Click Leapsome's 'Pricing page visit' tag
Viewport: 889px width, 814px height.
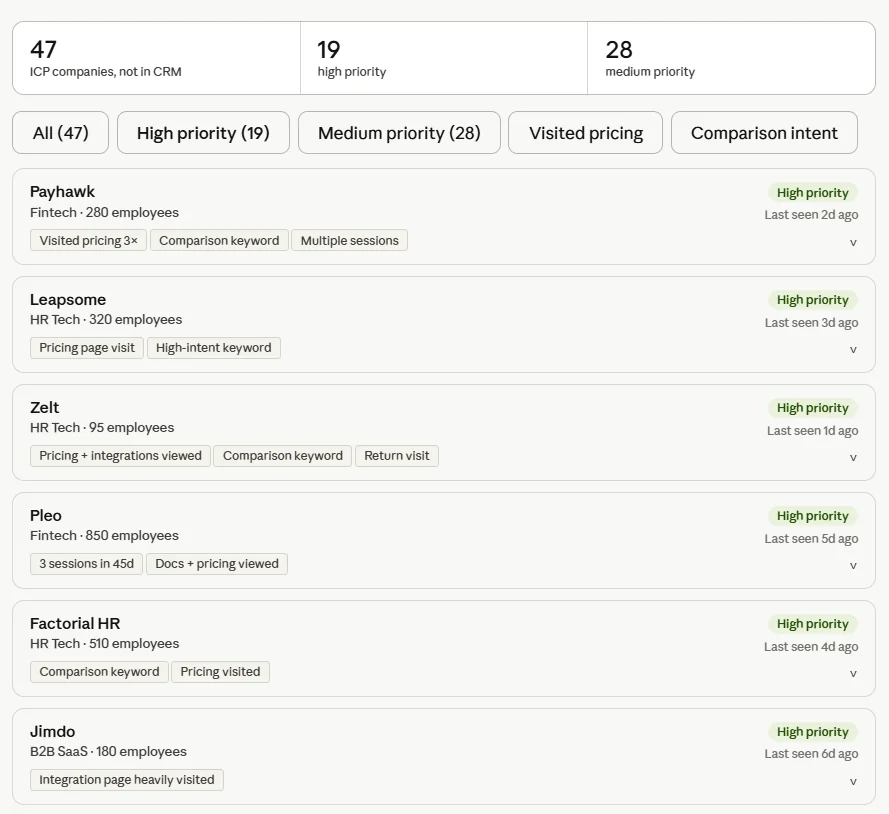[87, 347]
